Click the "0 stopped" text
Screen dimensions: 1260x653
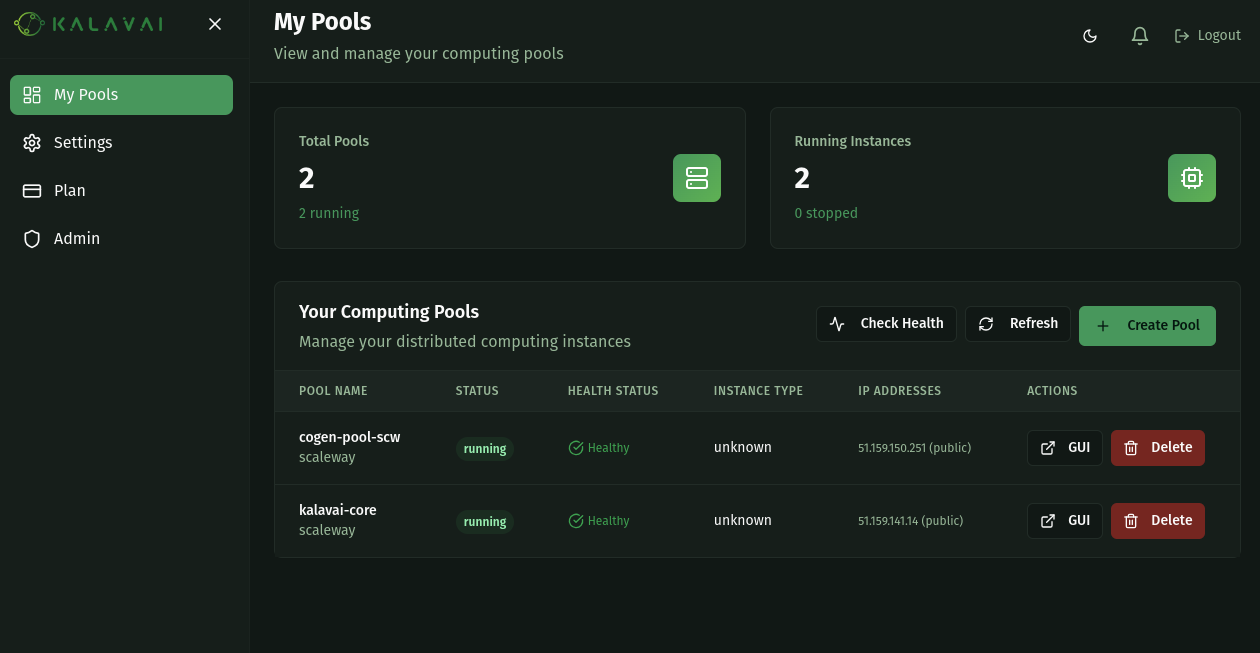tap(826, 213)
